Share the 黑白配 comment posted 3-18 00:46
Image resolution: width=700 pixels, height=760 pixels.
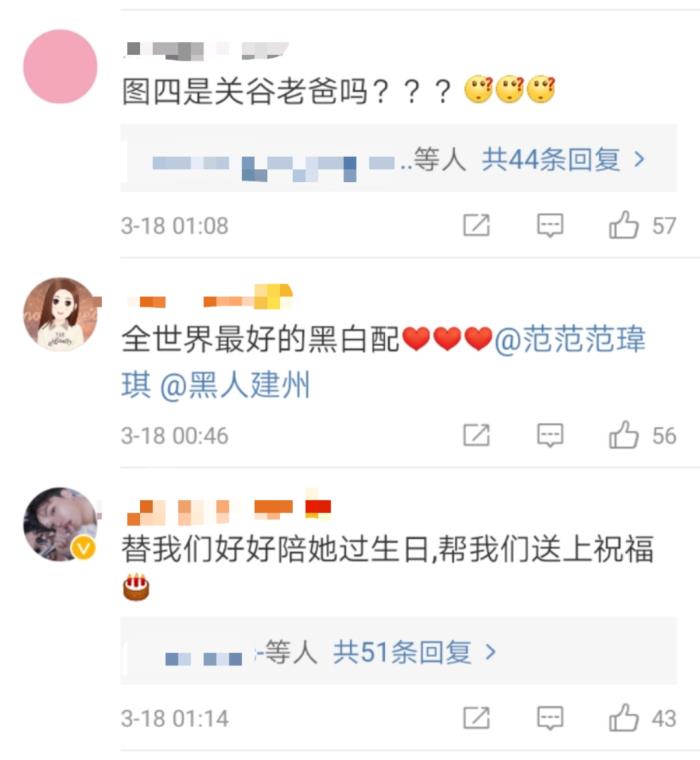pyautogui.click(x=477, y=435)
